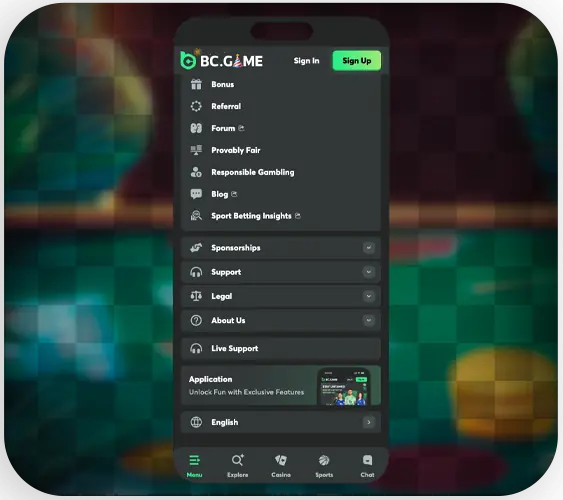Open the Responsible Gambling entry
563x500 pixels.
tap(253, 172)
